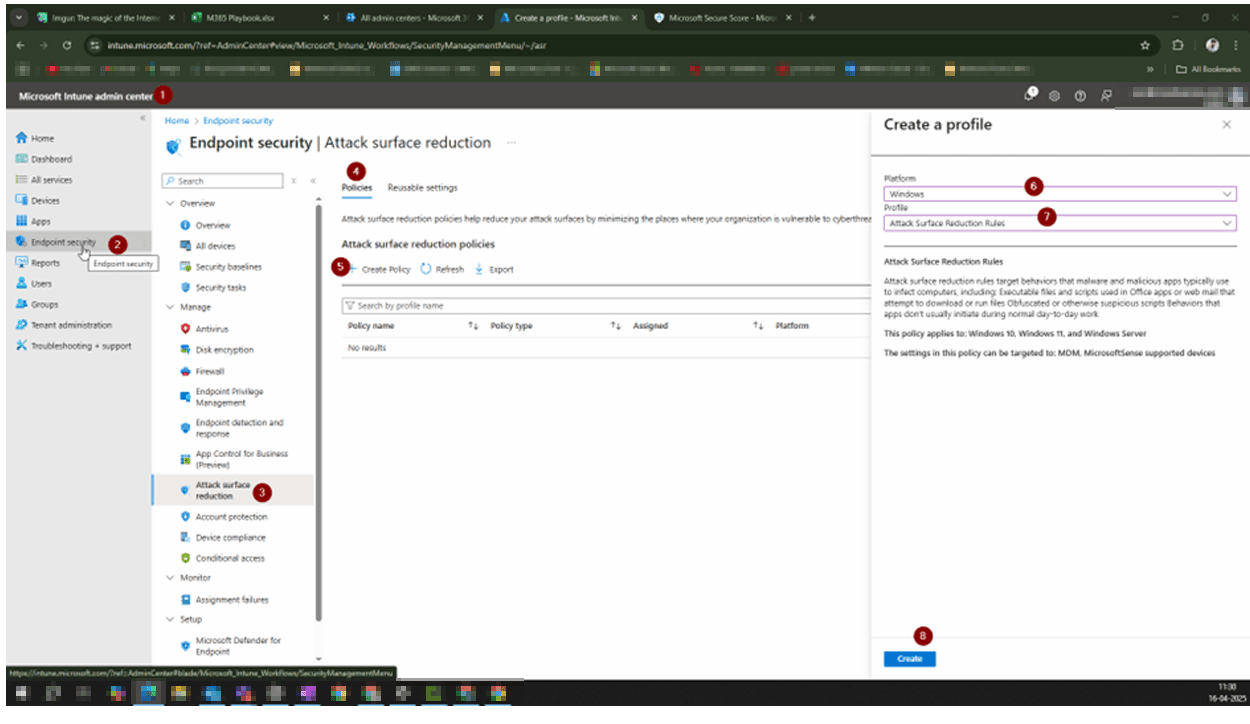Select Endpoint security in left navigation
The height and width of the screenshot is (724, 1250).
coord(56,242)
